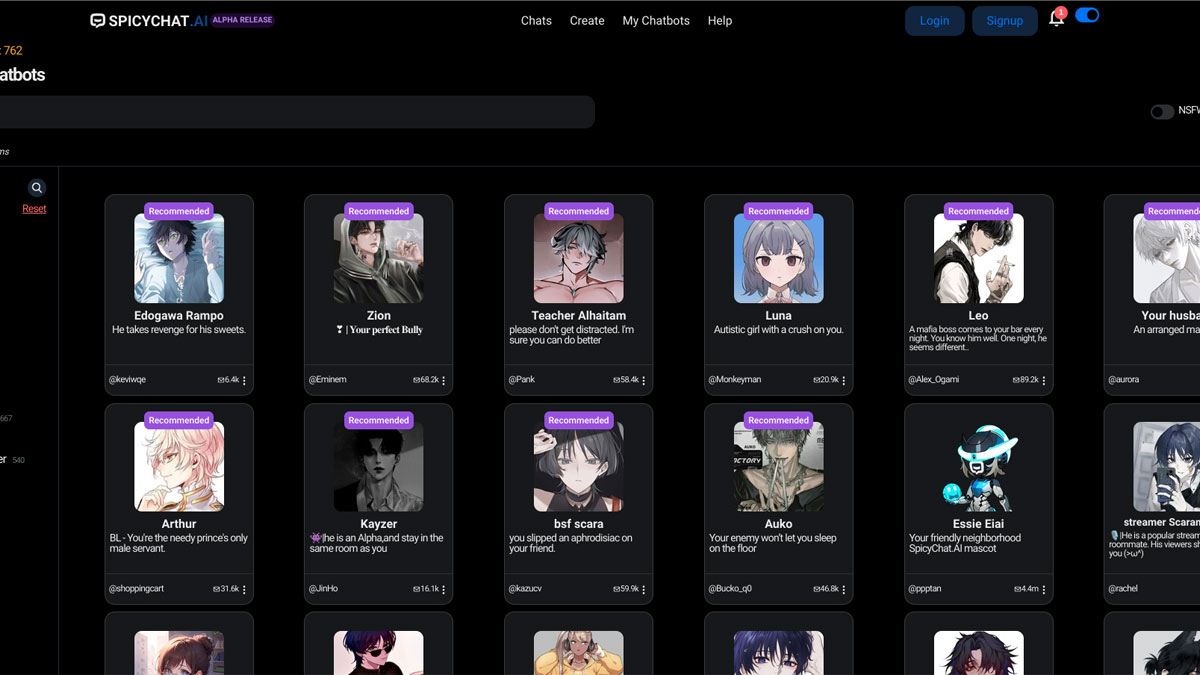Viewport: 1200px width, 675px height.
Task: Open the Chats menu item
Action: click(536, 20)
